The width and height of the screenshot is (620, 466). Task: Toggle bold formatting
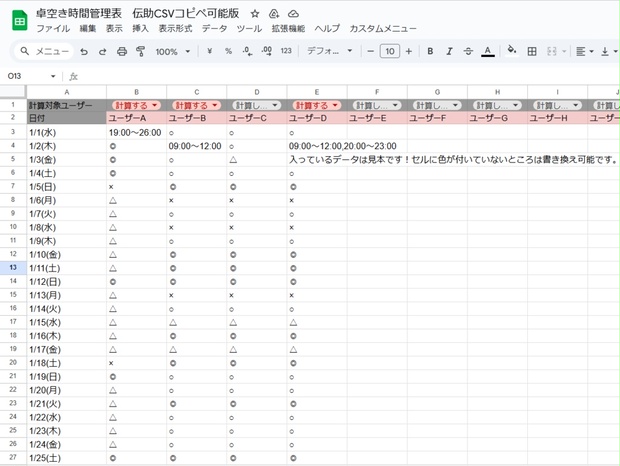430,51
